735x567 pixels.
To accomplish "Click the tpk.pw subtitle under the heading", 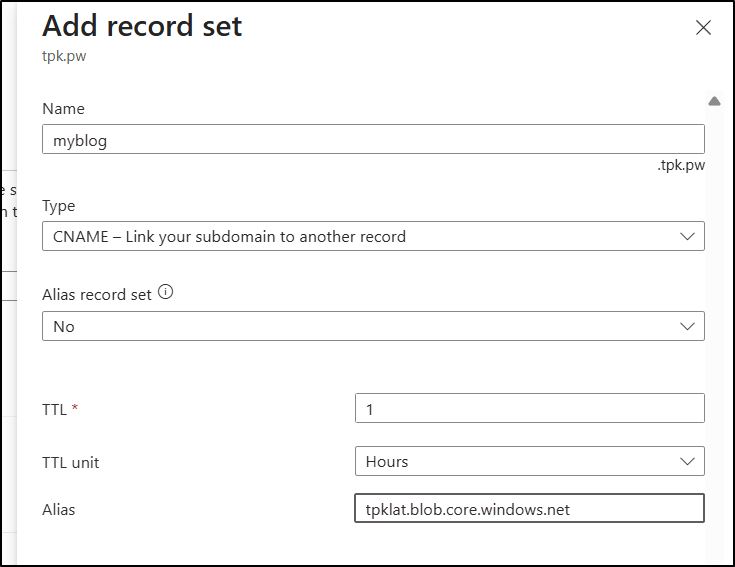I will tap(64, 56).
